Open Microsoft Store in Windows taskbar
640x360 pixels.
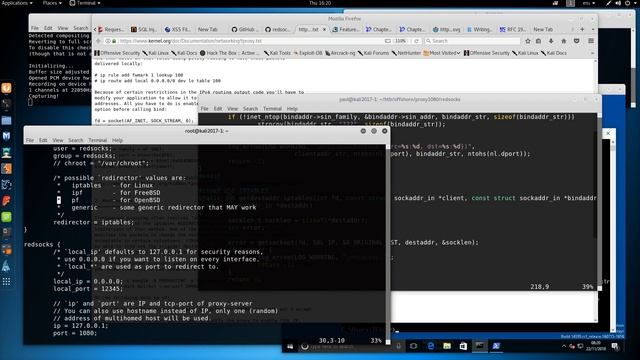coord(463,346)
